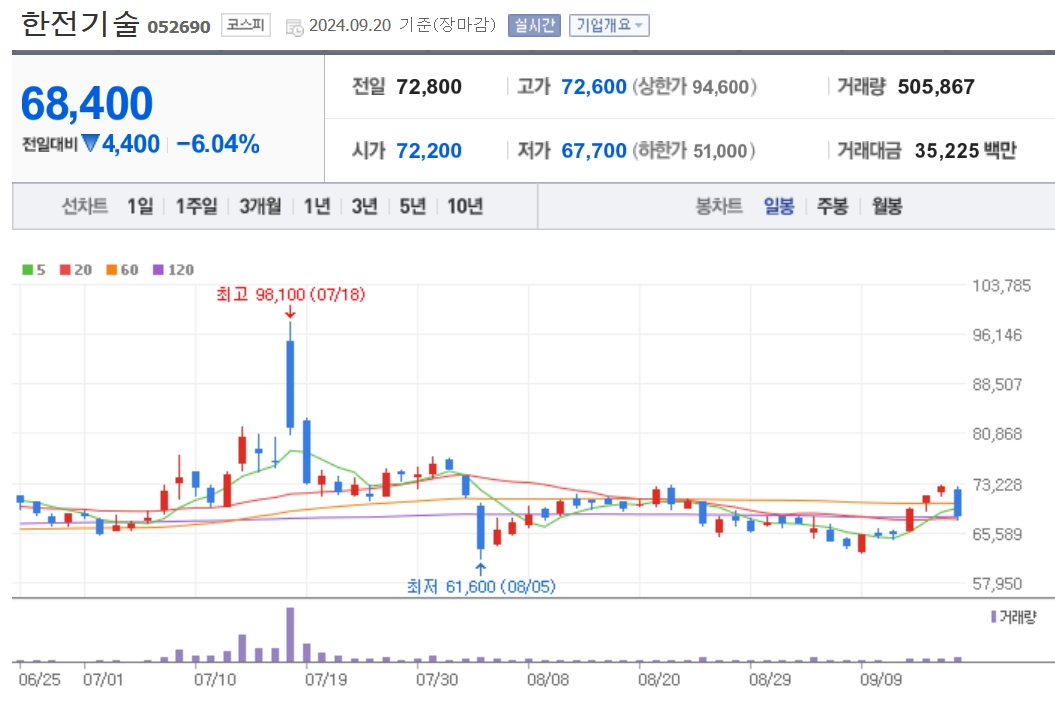Click the calendar clock icon before the date
This screenshot has width=1055, height=704.
pyautogui.click(x=294, y=27)
